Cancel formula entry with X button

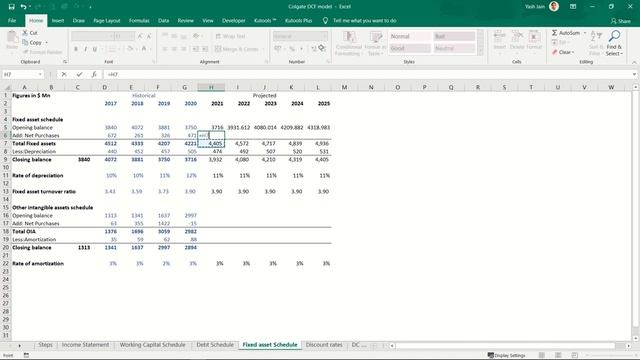[x=64, y=74]
